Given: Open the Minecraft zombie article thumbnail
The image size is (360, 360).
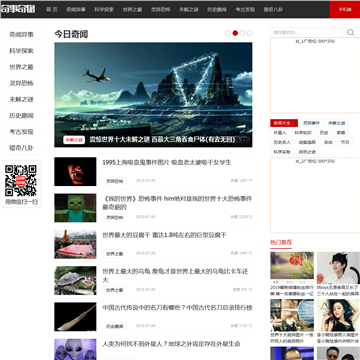Looking at the screenshot, I should pyautogui.click(x=75, y=208).
